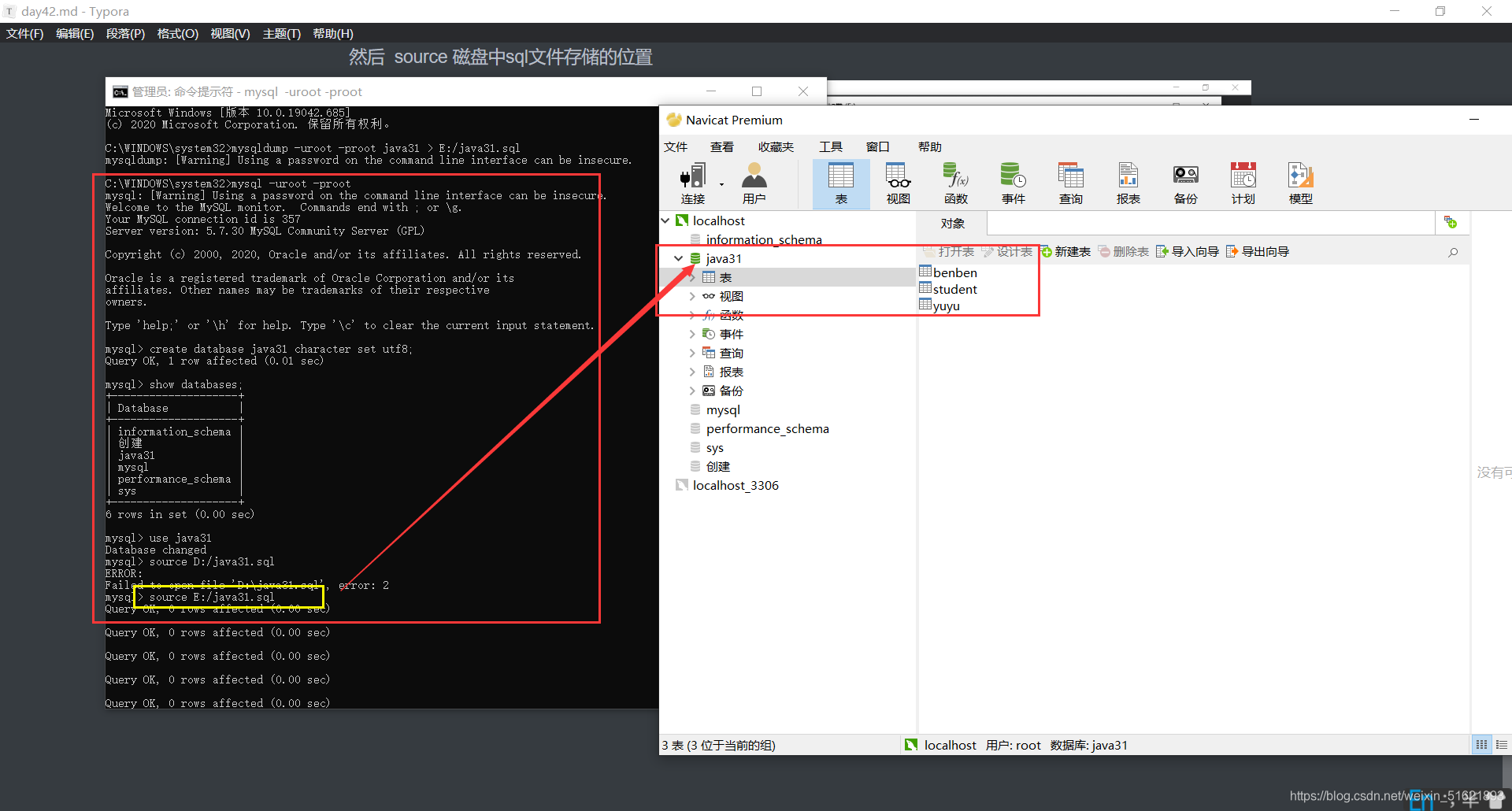Click the 备份 (Backup) toolbar icon

[1185, 183]
